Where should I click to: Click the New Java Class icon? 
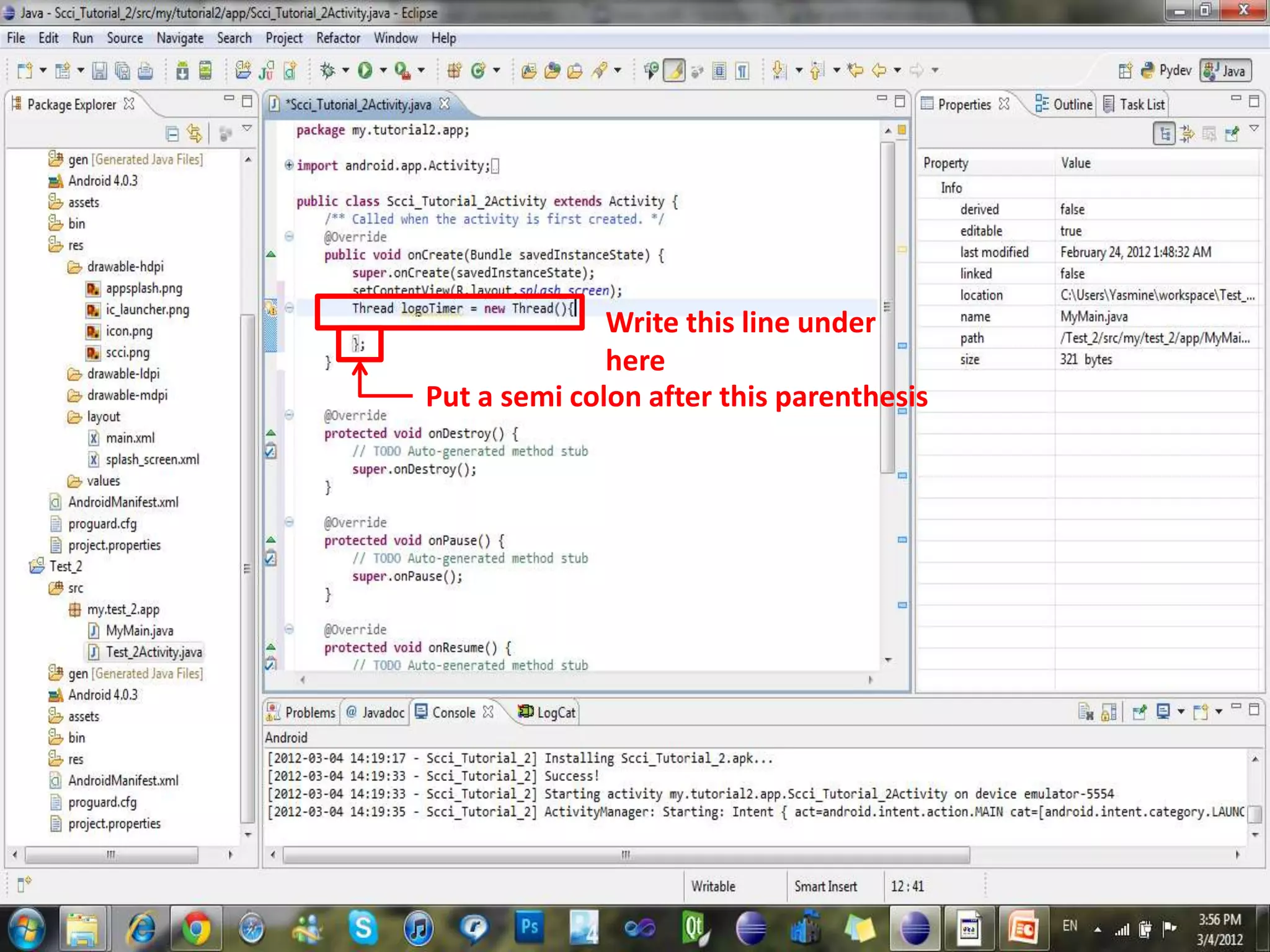[477, 71]
